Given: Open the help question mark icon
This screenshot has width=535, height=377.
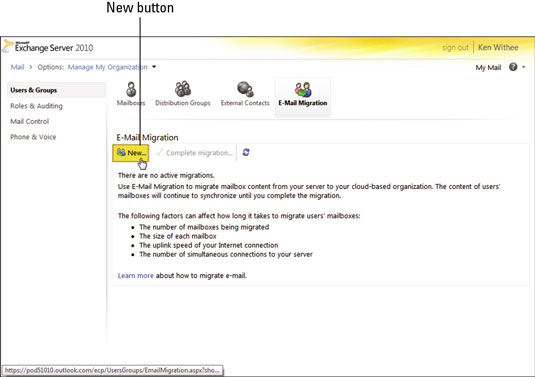Looking at the screenshot, I should click(513, 67).
